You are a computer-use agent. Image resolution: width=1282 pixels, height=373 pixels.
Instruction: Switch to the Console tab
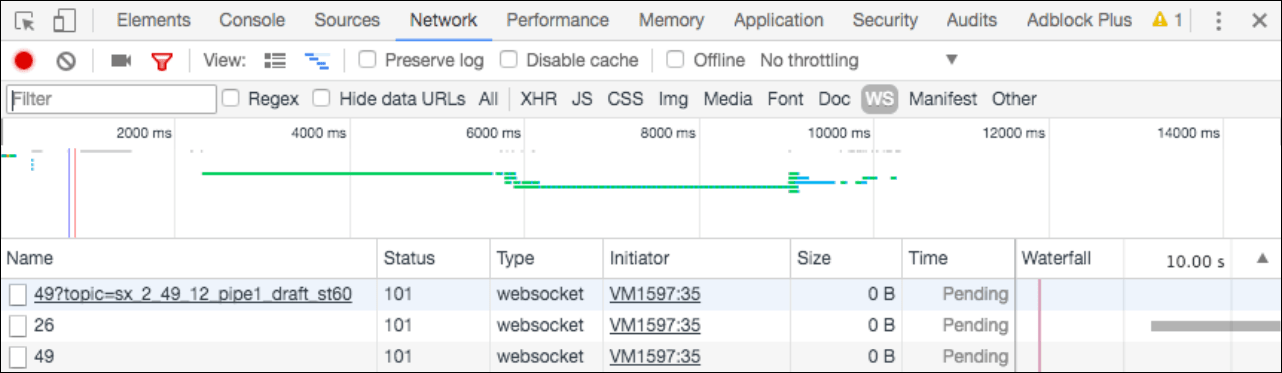click(x=252, y=20)
